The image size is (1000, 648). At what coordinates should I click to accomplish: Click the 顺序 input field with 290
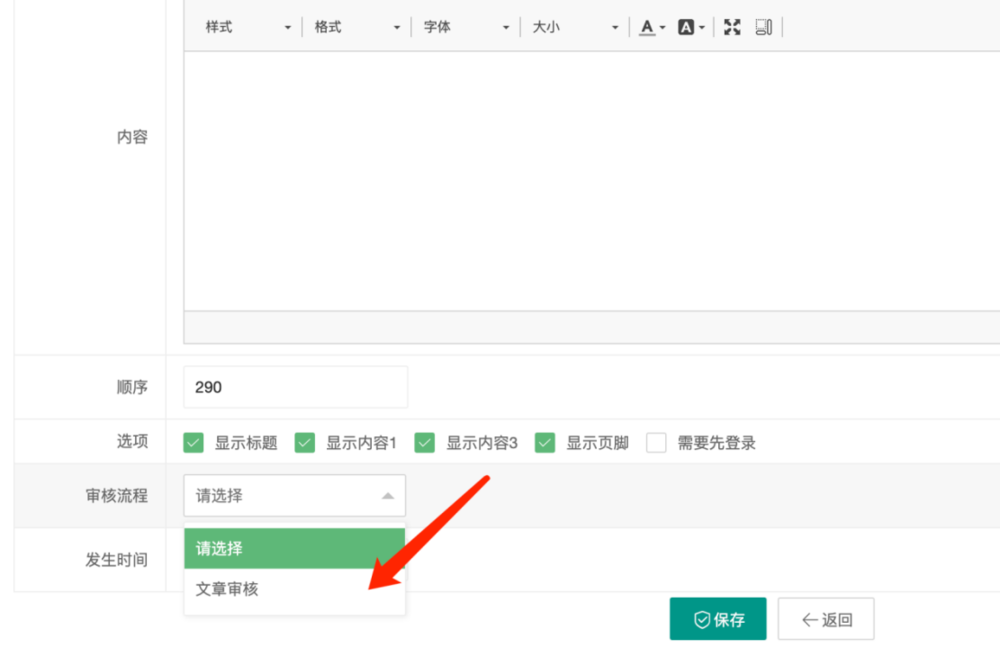tap(295, 387)
